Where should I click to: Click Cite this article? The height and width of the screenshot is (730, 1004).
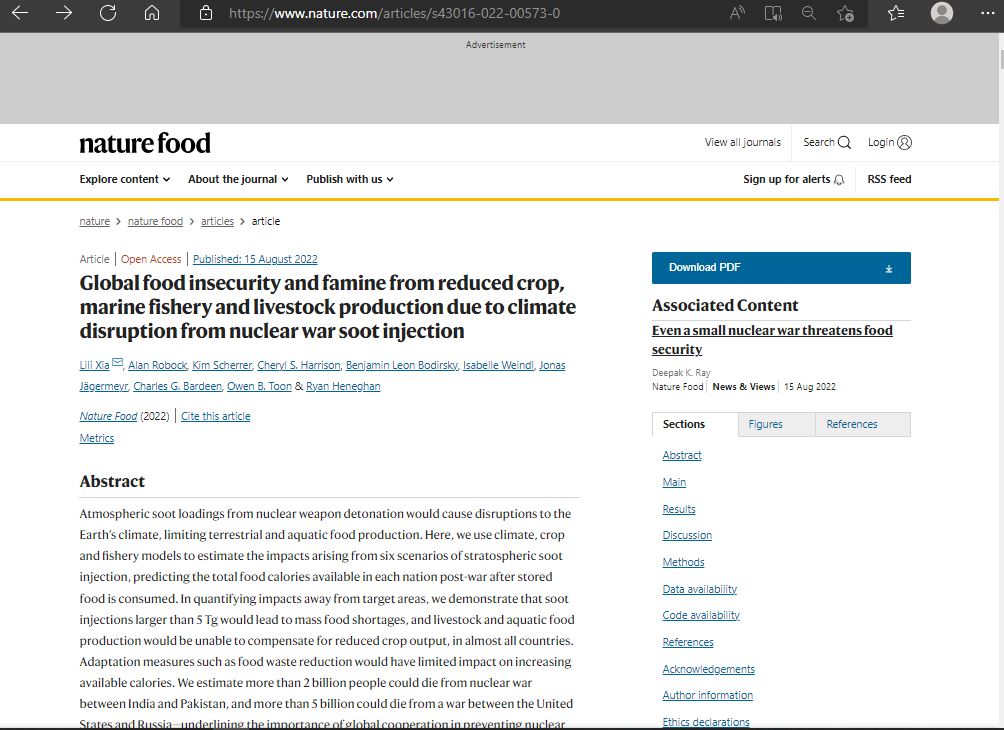tap(216, 416)
